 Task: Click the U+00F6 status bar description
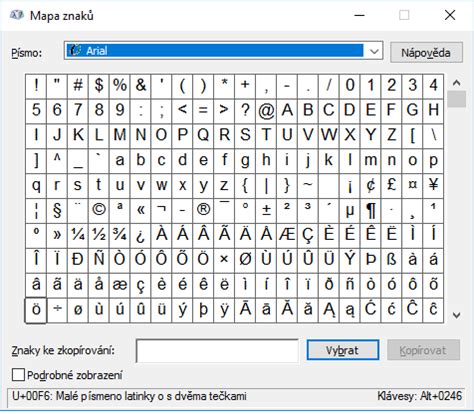(x=129, y=396)
